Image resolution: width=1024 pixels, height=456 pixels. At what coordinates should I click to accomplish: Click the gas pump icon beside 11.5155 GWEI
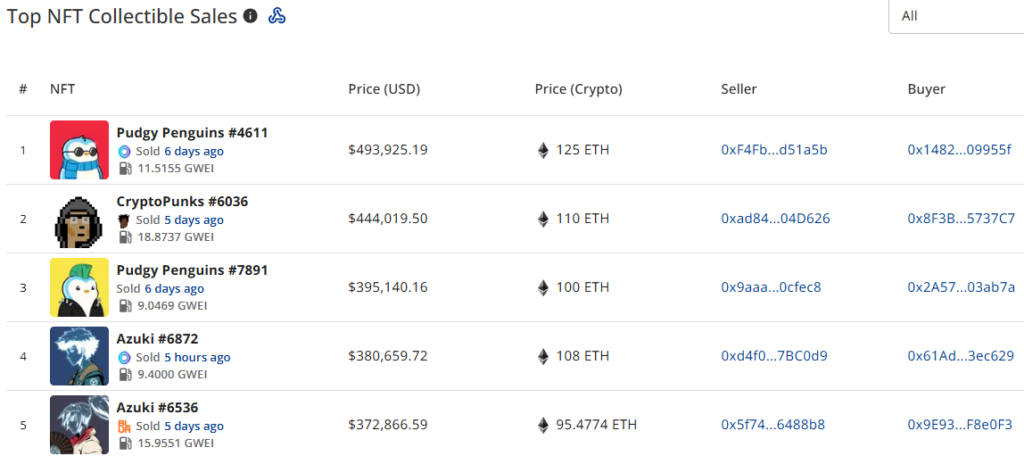[x=125, y=168]
